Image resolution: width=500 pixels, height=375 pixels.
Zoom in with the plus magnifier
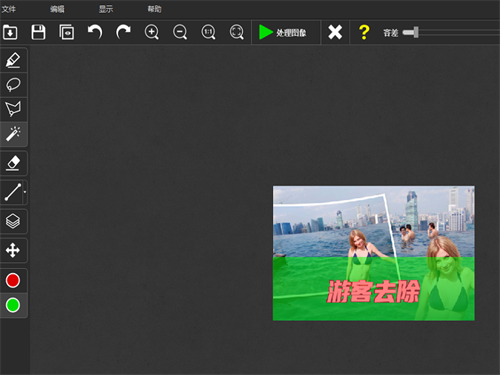(152, 32)
